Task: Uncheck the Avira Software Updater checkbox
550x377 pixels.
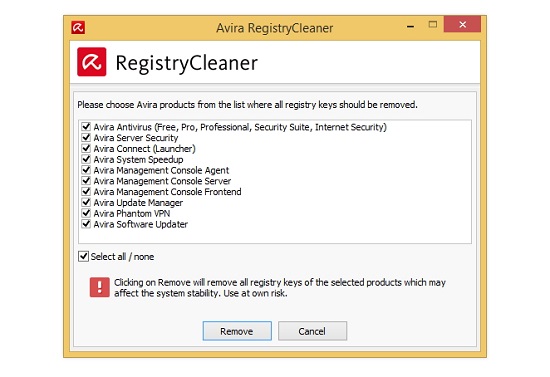Action: coord(86,224)
